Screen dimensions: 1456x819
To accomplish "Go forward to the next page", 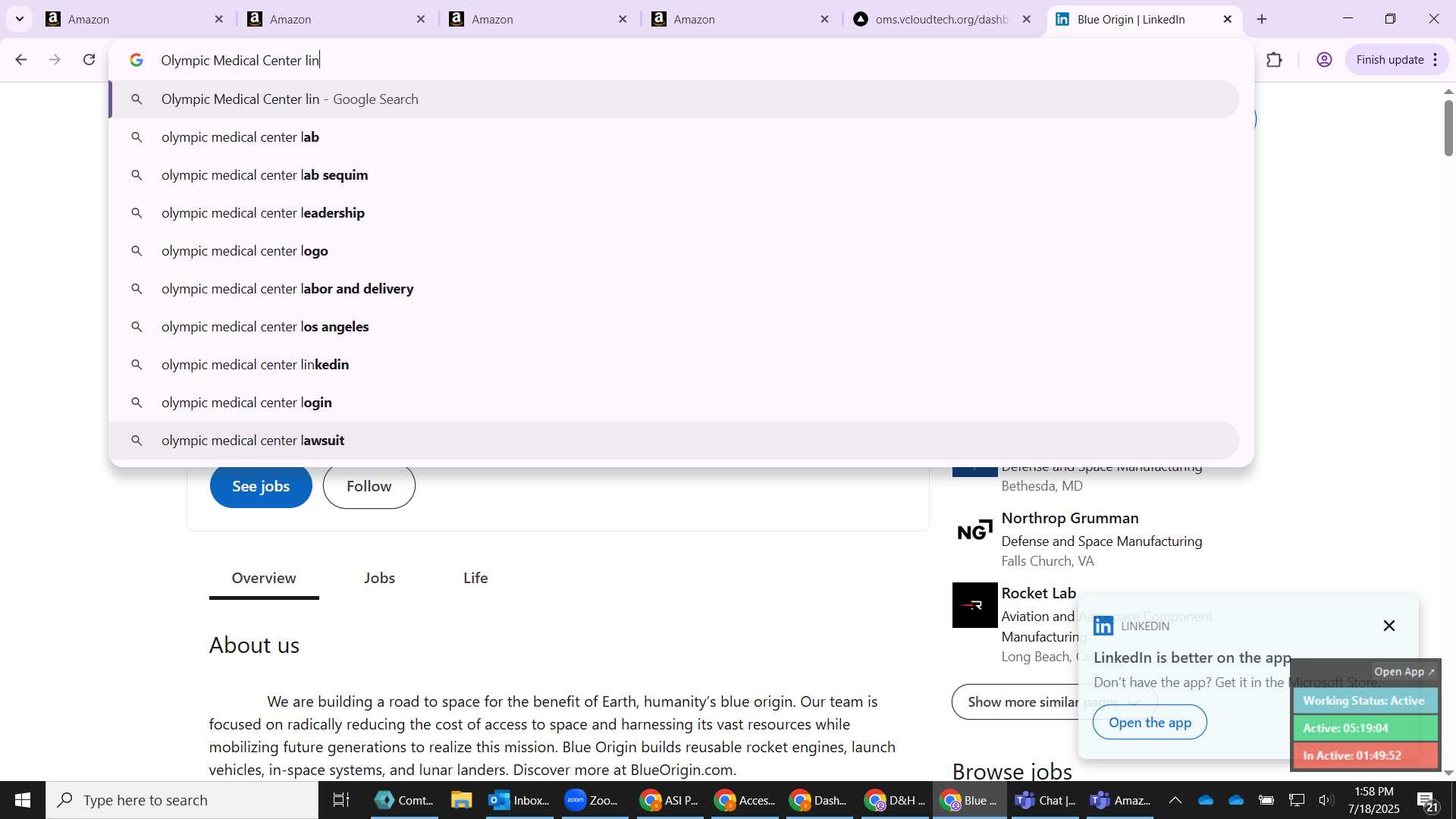I will click(x=55, y=60).
